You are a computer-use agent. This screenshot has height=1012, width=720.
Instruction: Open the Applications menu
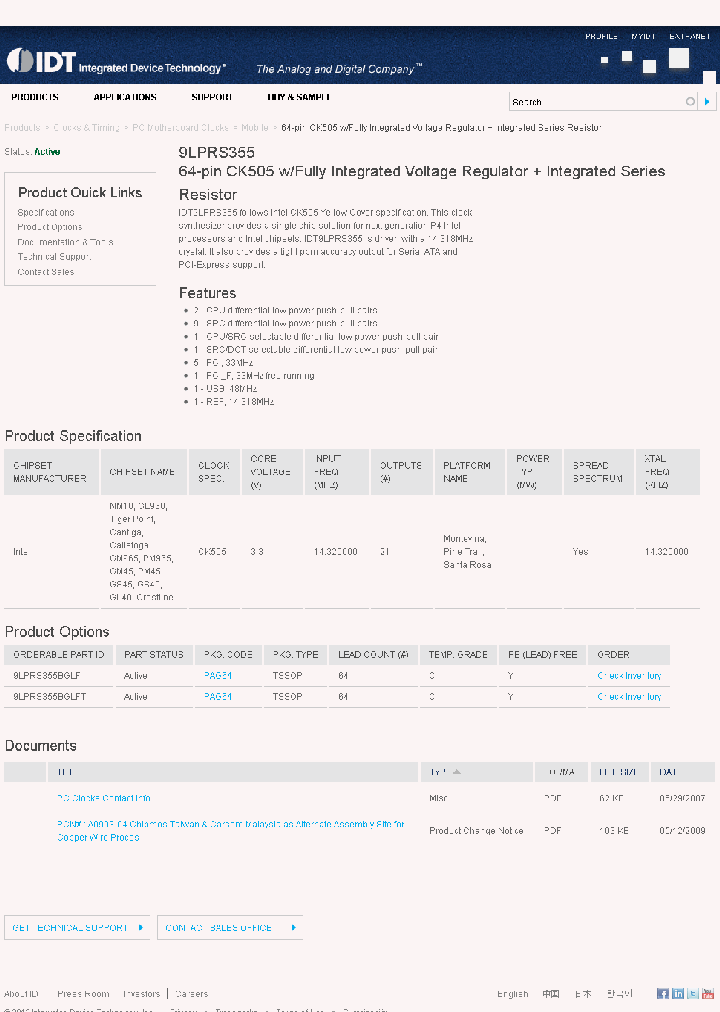point(125,97)
